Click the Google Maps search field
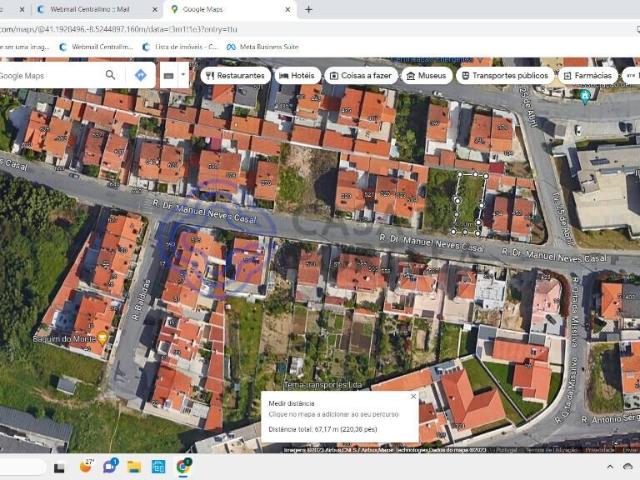The width and height of the screenshot is (640, 480). coord(49,76)
